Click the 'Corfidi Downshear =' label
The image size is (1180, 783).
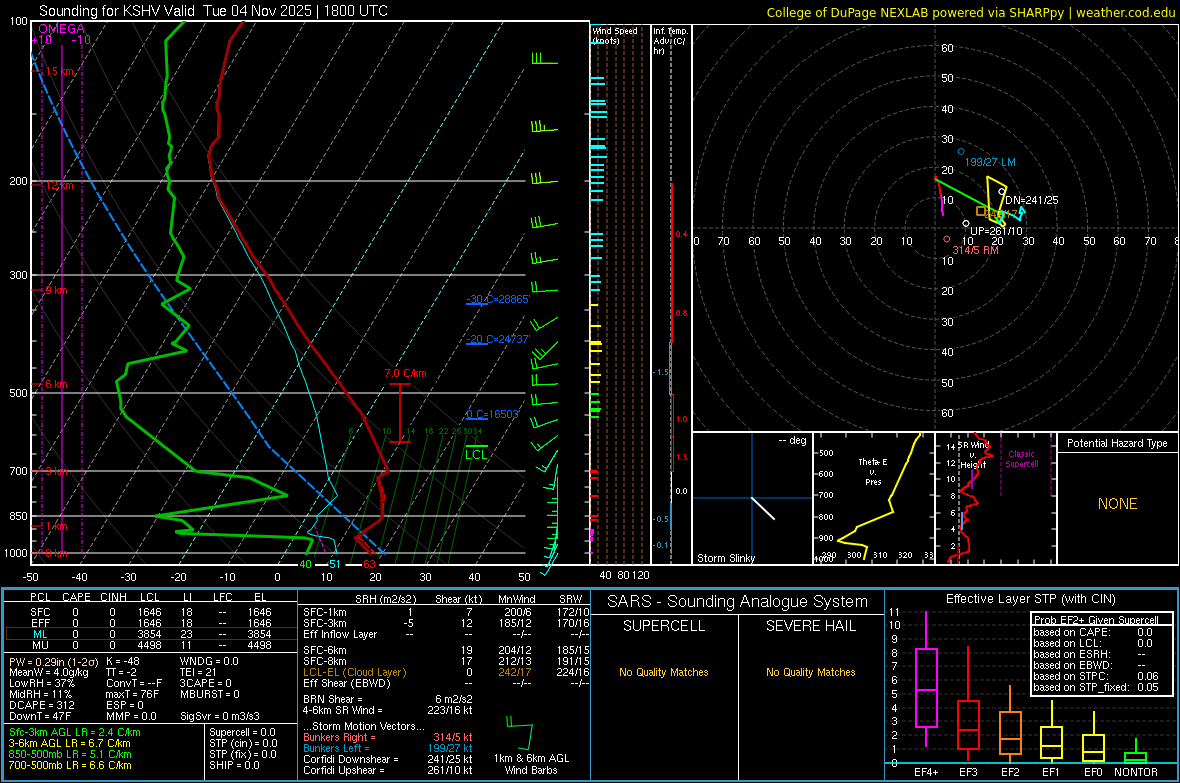(350, 759)
